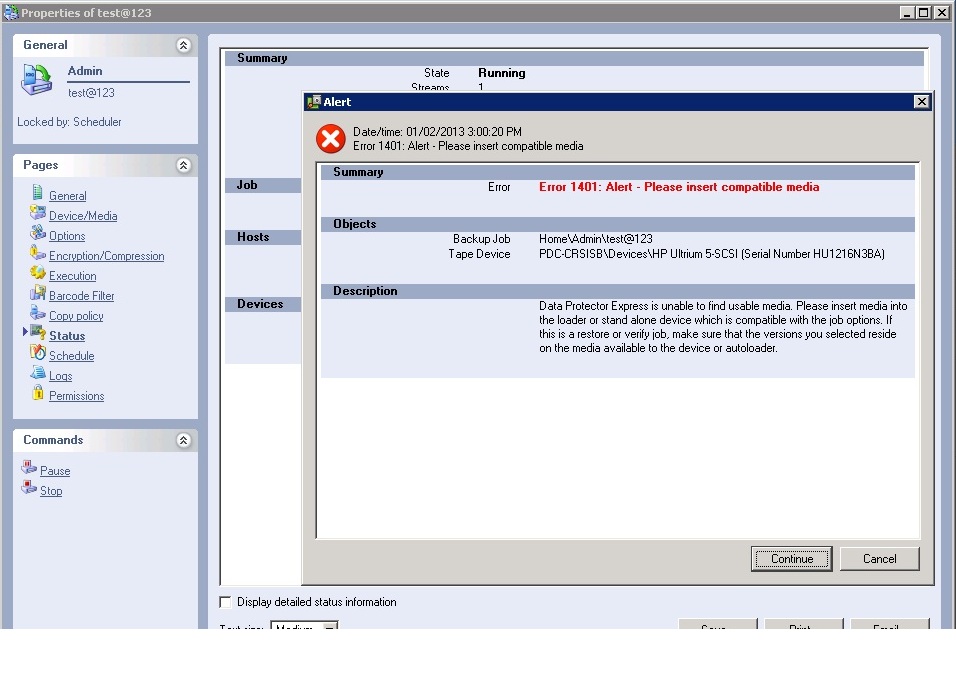Screen dimensions: 956x696
Task: Click the Pause command icon
Action: click(29, 468)
